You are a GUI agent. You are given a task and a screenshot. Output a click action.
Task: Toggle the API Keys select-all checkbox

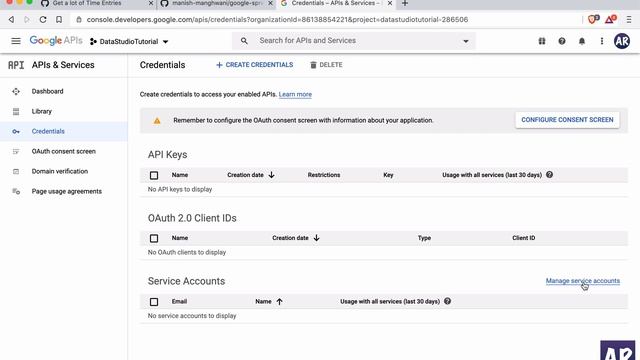(154, 175)
